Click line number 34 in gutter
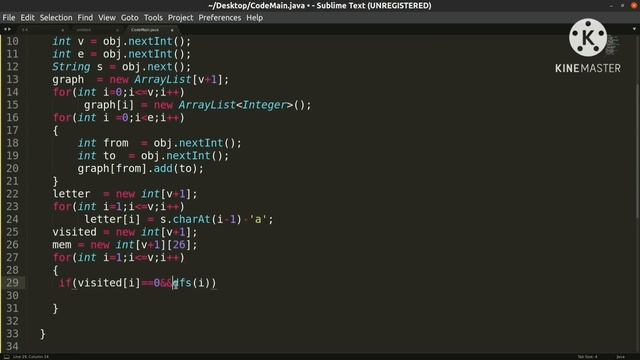Screen dimensions: 640x360 coord(12,346)
